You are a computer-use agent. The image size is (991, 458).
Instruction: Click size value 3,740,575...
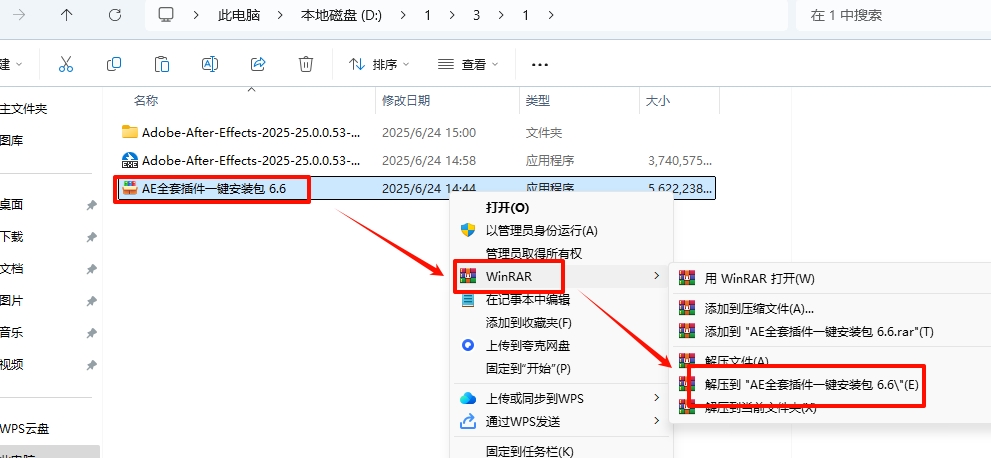click(x=680, y=160)
